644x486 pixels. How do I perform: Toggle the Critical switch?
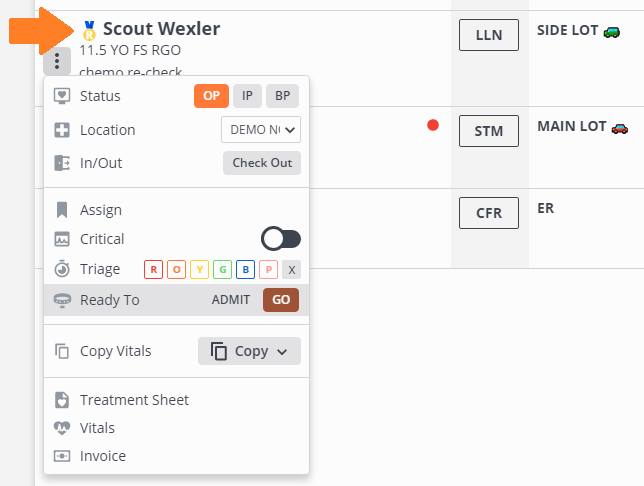(x=280, y=239)
